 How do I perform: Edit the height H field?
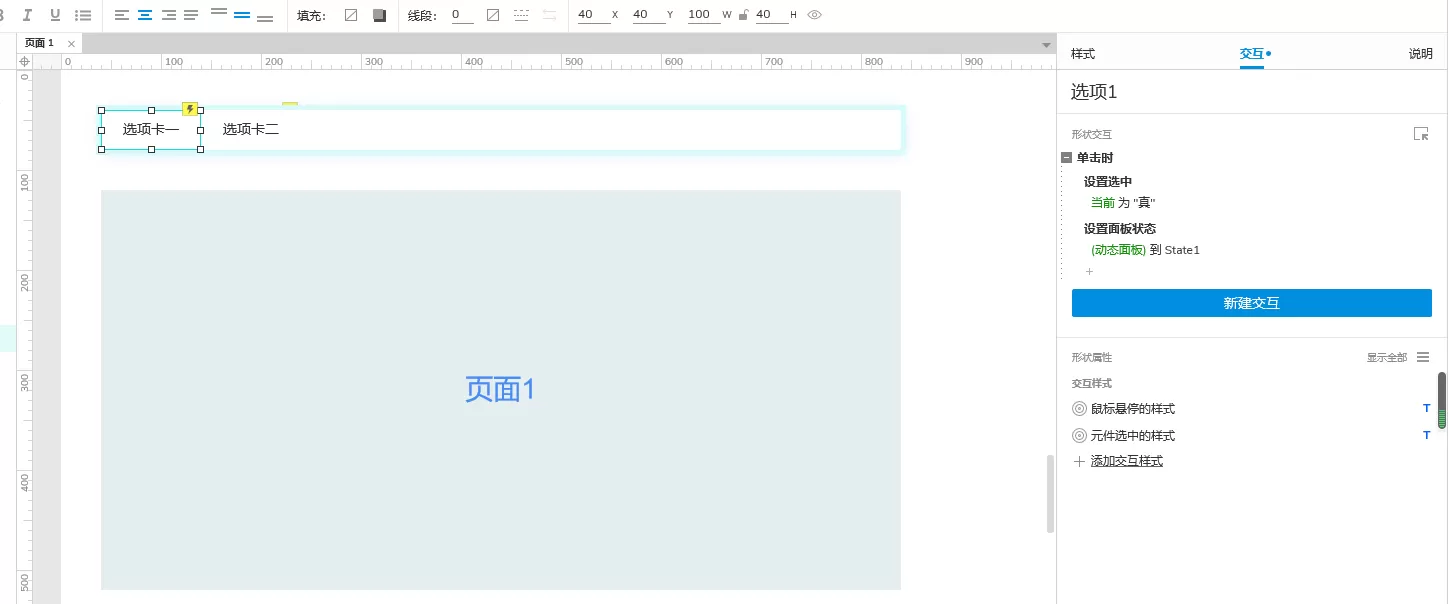pos(771,15)
